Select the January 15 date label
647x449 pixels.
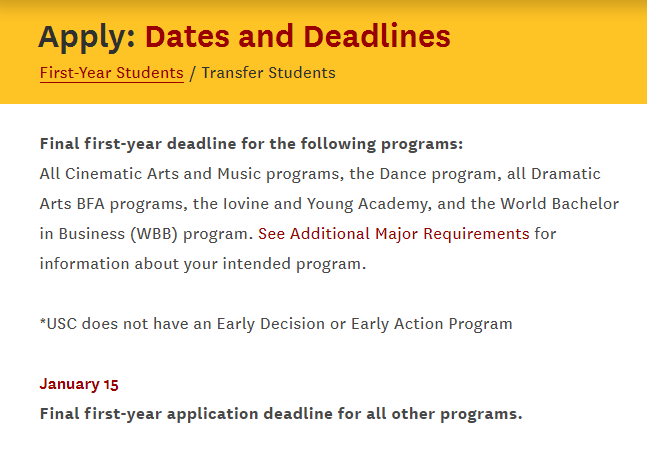(79, 384)
